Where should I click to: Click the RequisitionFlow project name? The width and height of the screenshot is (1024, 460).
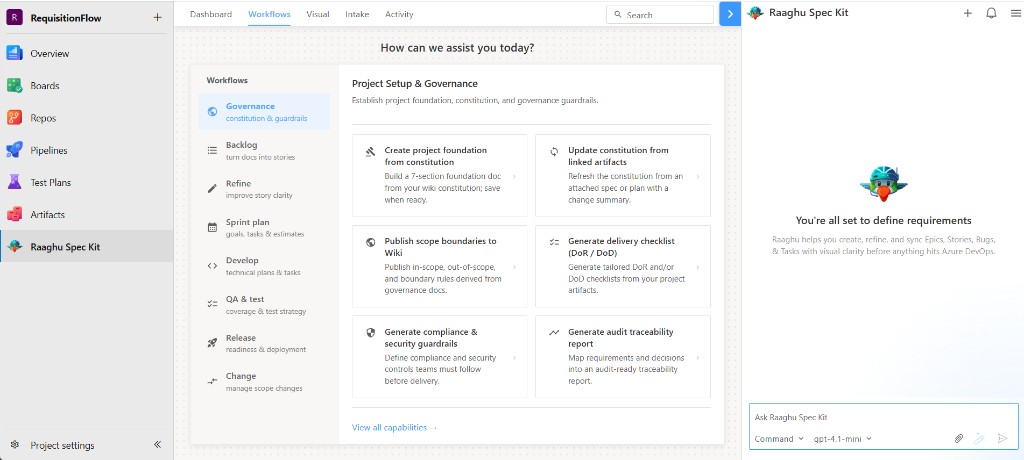tap(66, 18)
